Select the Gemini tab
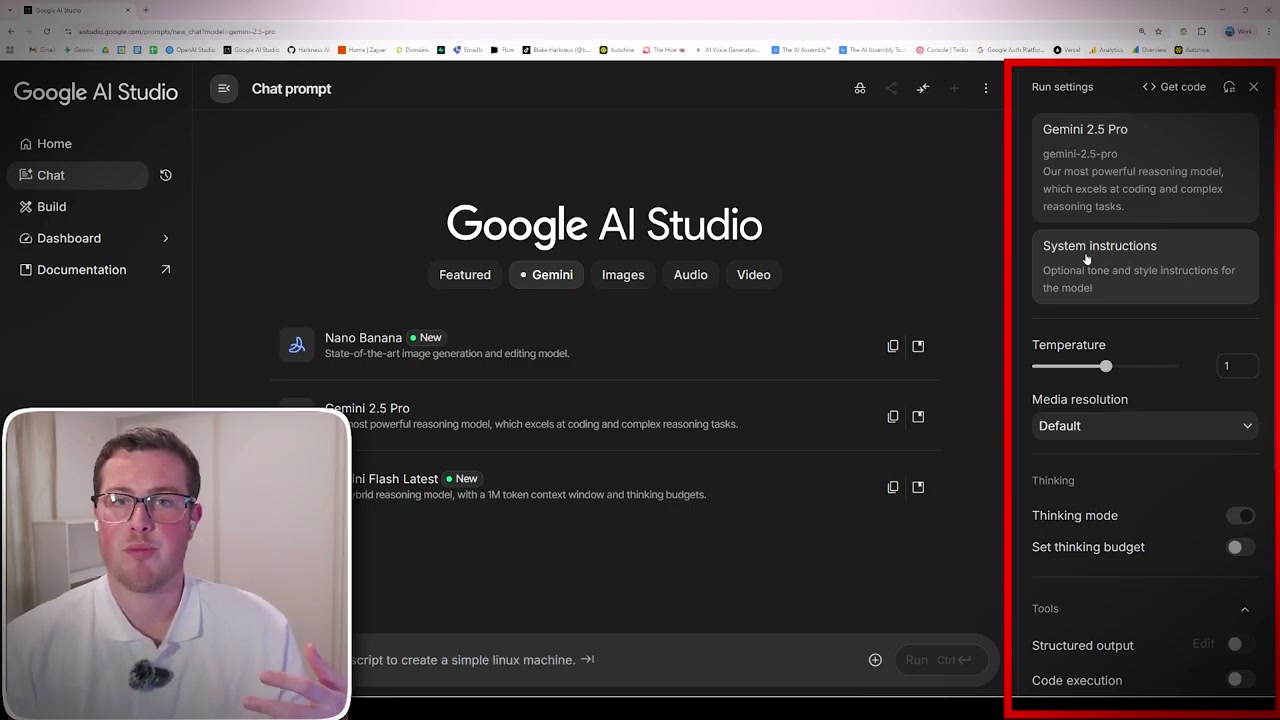The width and height of the screenshot is (1280, 720). point(546,275)
